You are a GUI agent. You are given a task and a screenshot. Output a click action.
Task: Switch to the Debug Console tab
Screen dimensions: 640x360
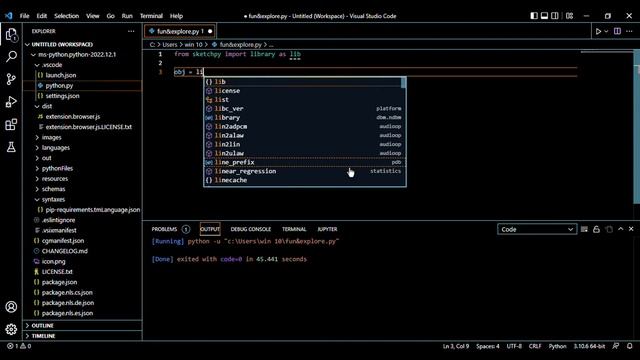point(251,229)
